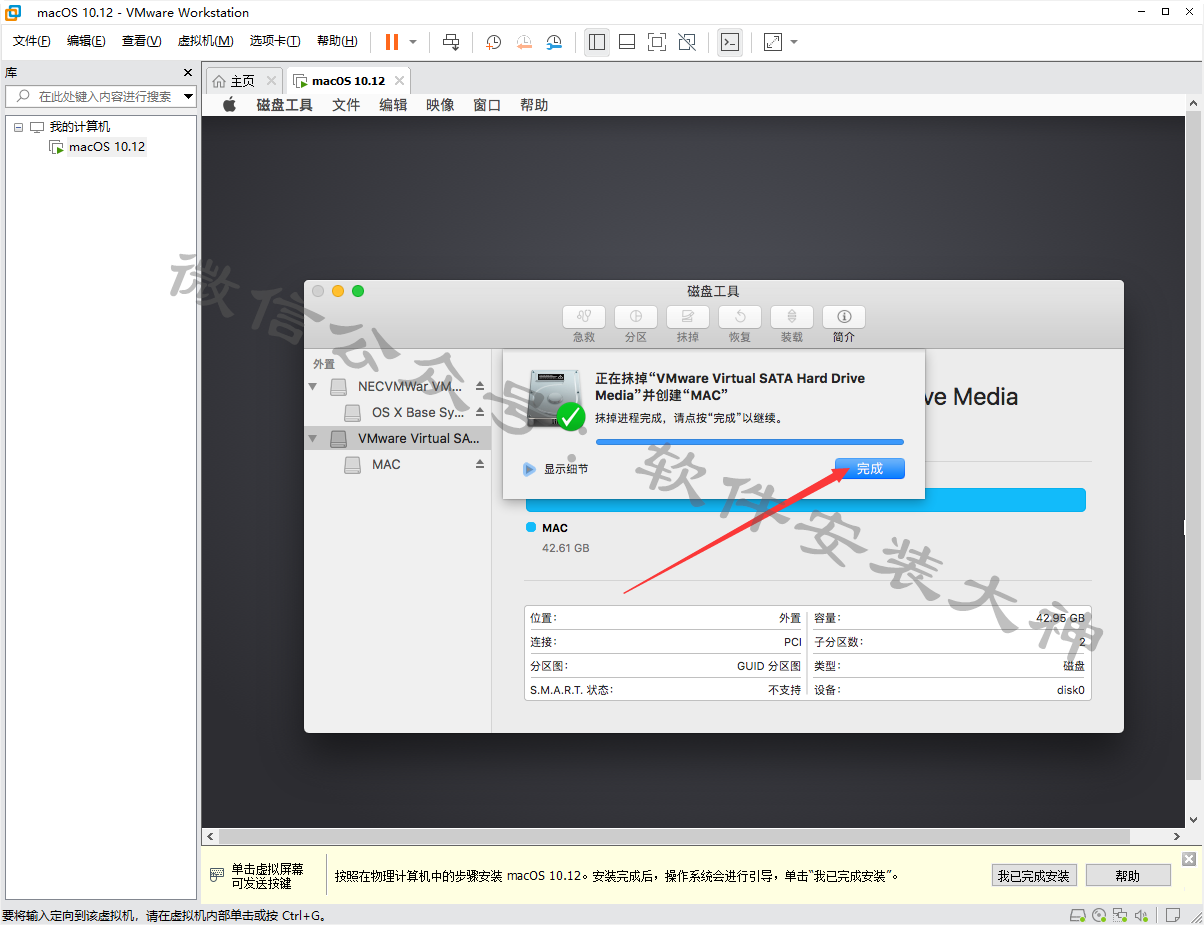Eject the OS X Base Sy... volume
The height and width of the screenshot is (925, 1204).
480,412
